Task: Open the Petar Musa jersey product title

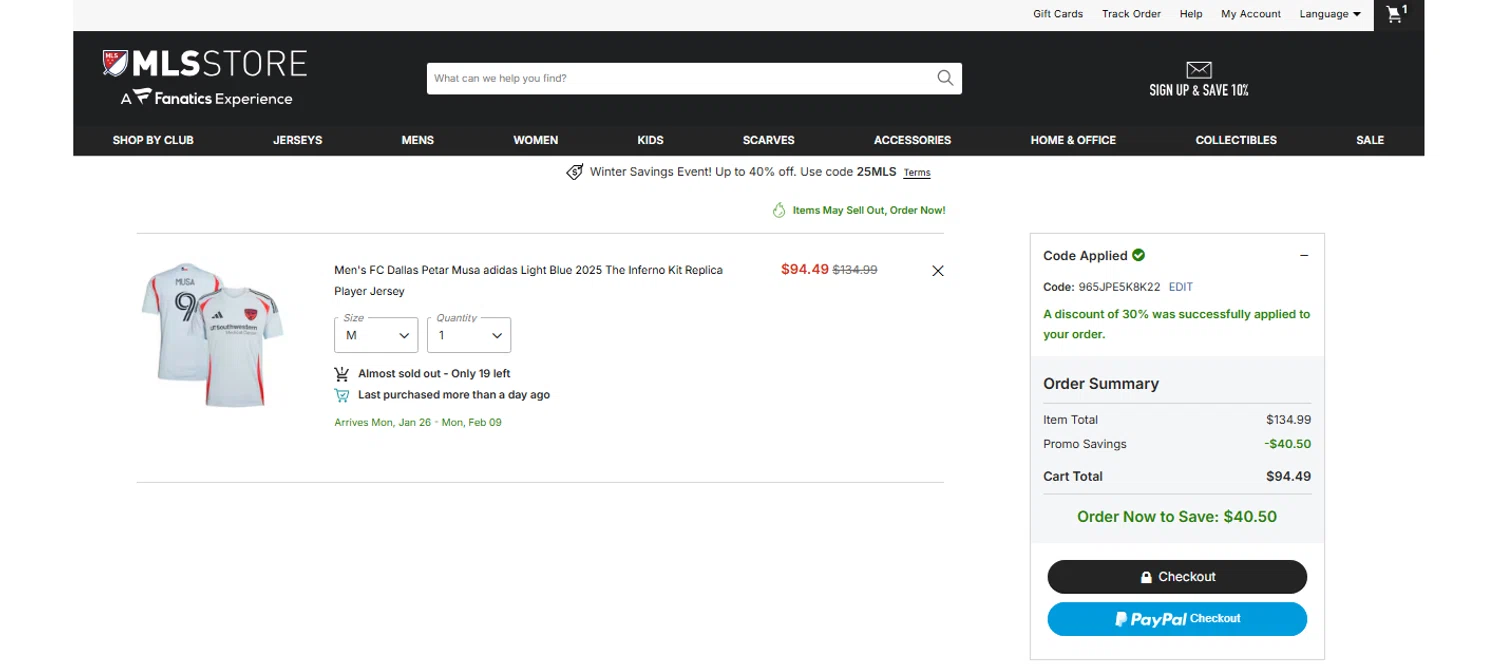Action: coord(528,281)
